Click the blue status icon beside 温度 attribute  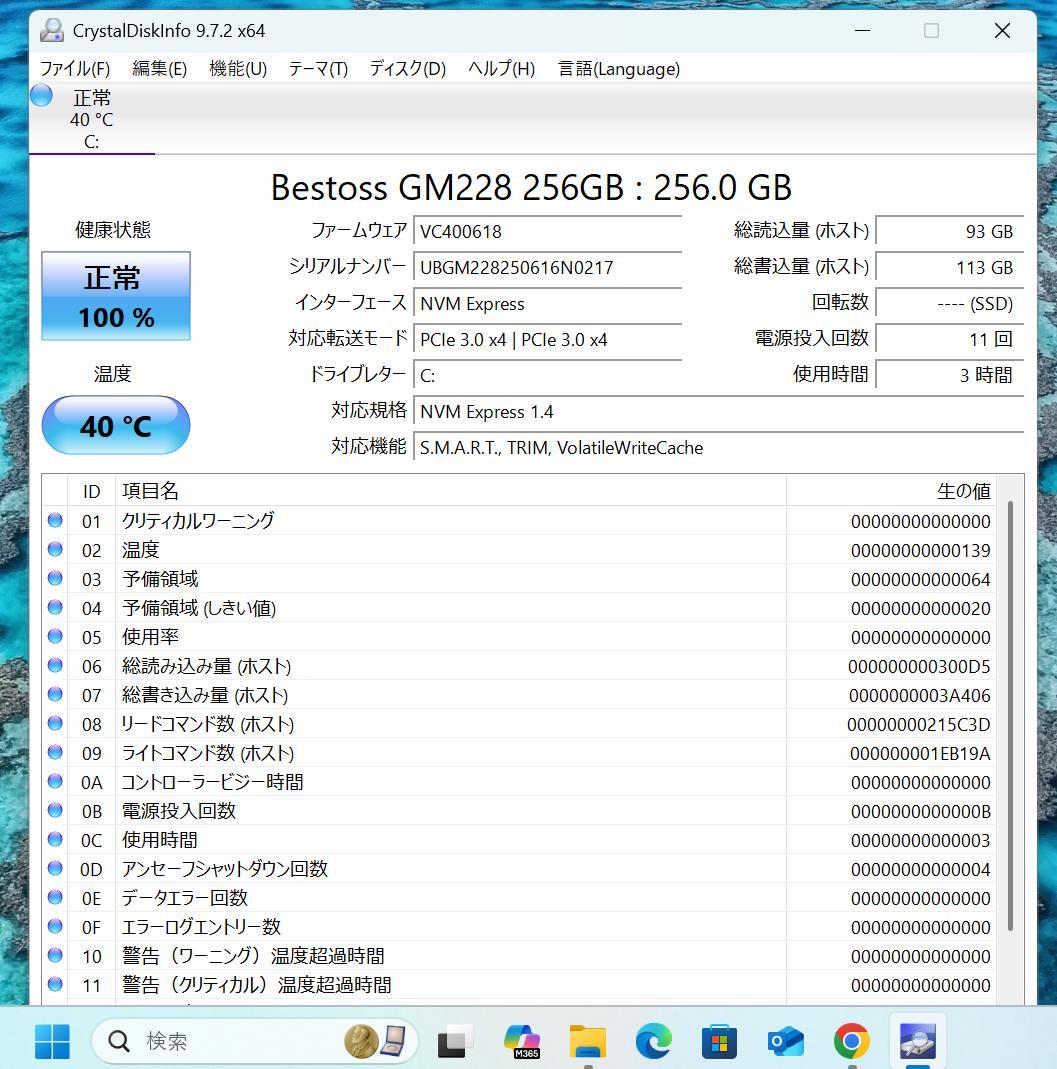click(x=55, y=549)
